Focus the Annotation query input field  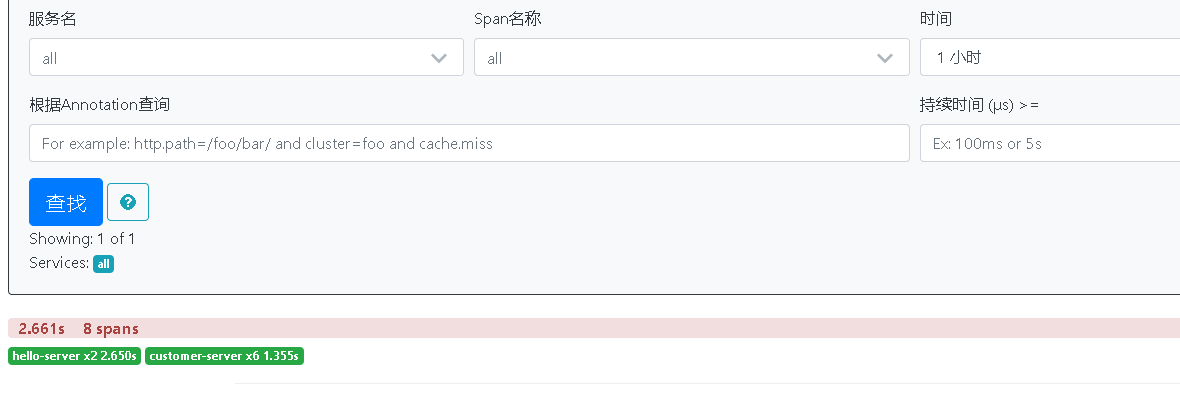click(469, 143)
